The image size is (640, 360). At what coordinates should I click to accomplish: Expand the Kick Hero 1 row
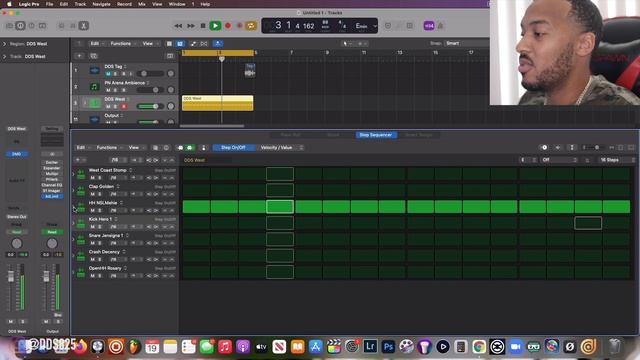[74, 223]
